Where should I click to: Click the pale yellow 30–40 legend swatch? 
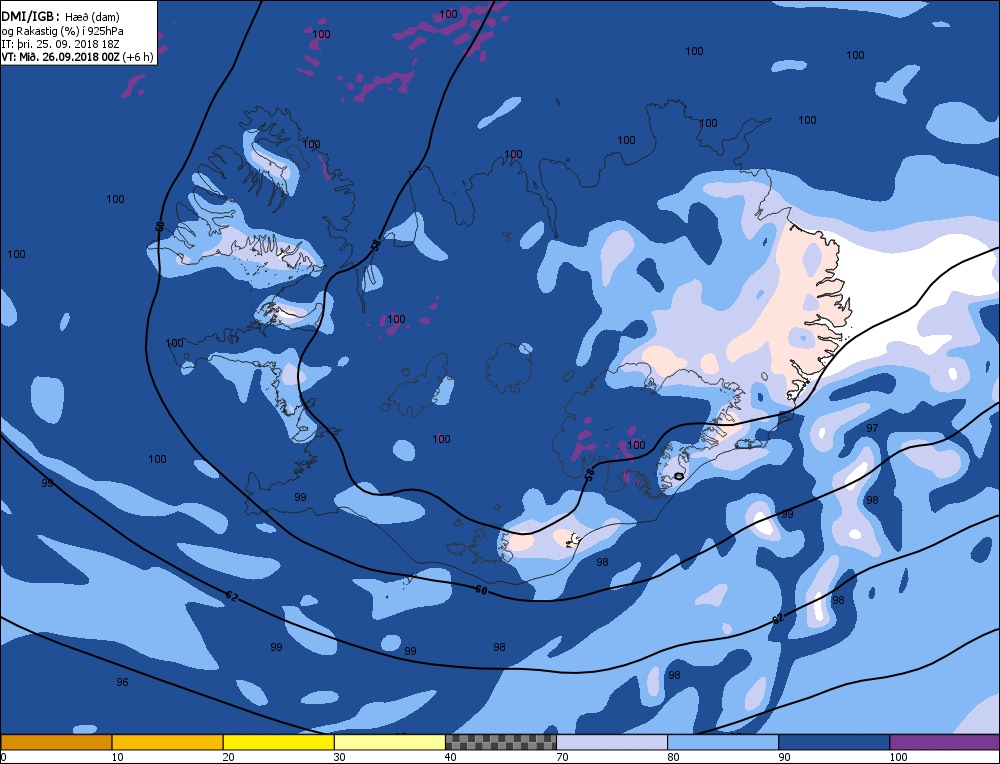click(389, 742)
